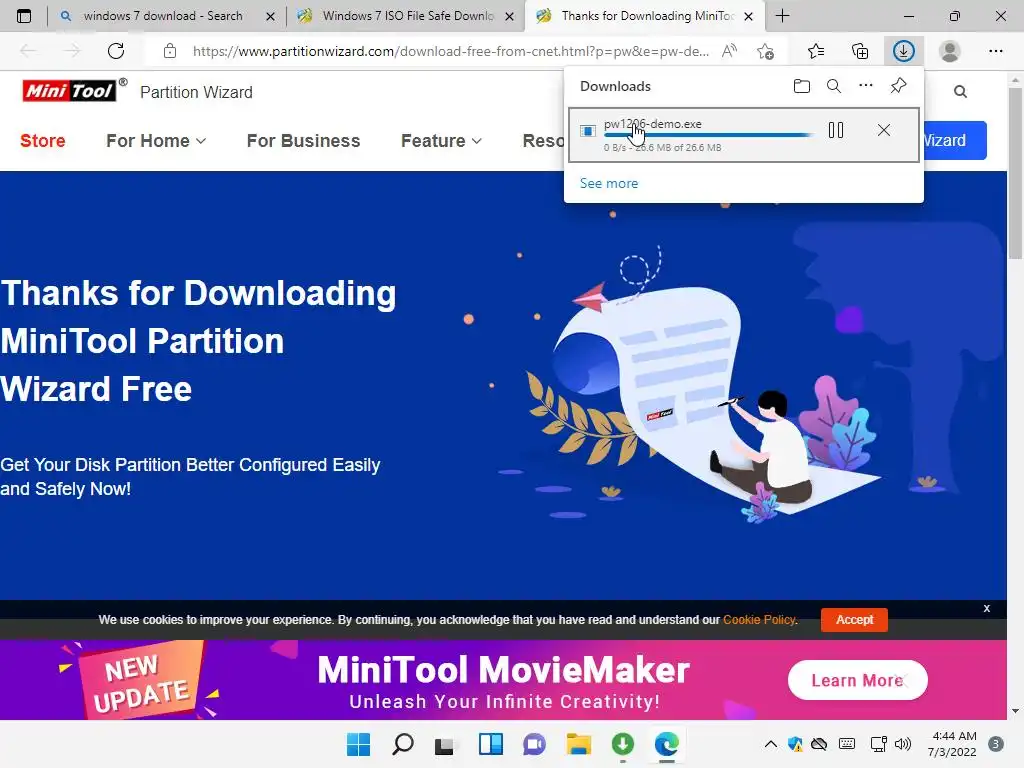Screen dimensions: 1024x768
Task: Pause the pw1206-demo.exe download
Action: point(836,130)
